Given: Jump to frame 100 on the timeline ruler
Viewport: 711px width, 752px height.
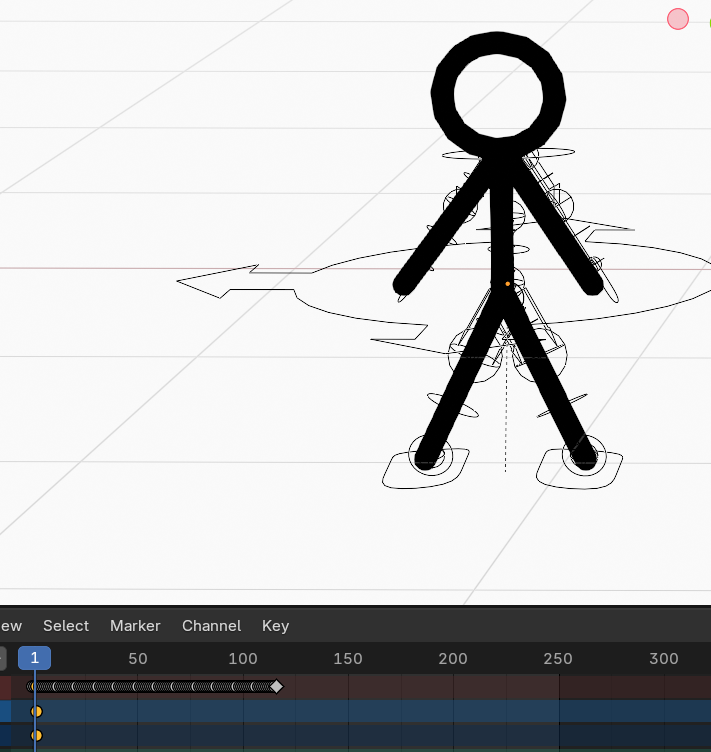Looking at the screenshot, I should [243, 658].
